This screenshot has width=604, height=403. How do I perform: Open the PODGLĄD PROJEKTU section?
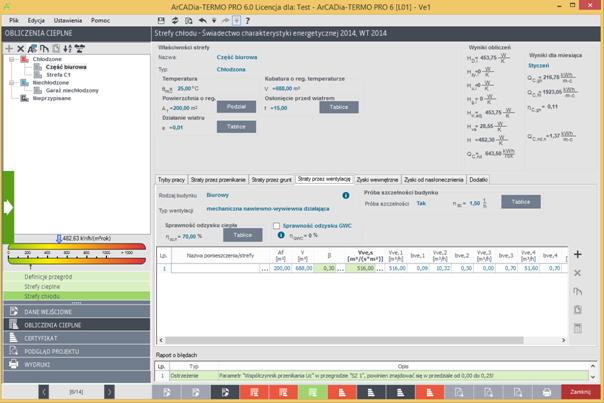77,351
